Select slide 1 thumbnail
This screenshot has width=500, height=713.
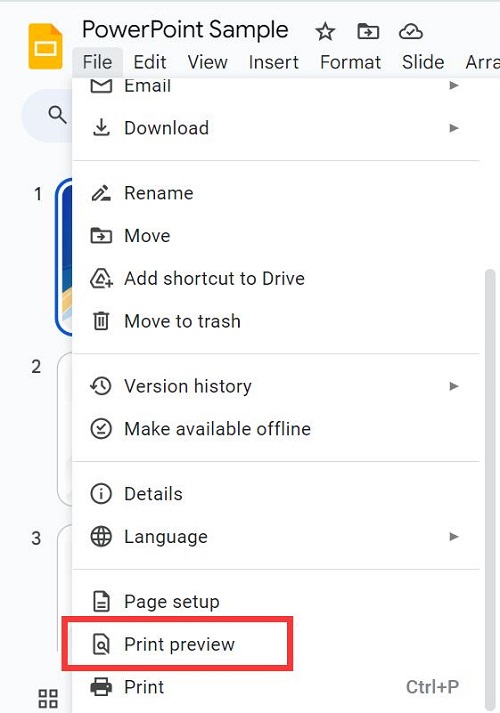64,257
